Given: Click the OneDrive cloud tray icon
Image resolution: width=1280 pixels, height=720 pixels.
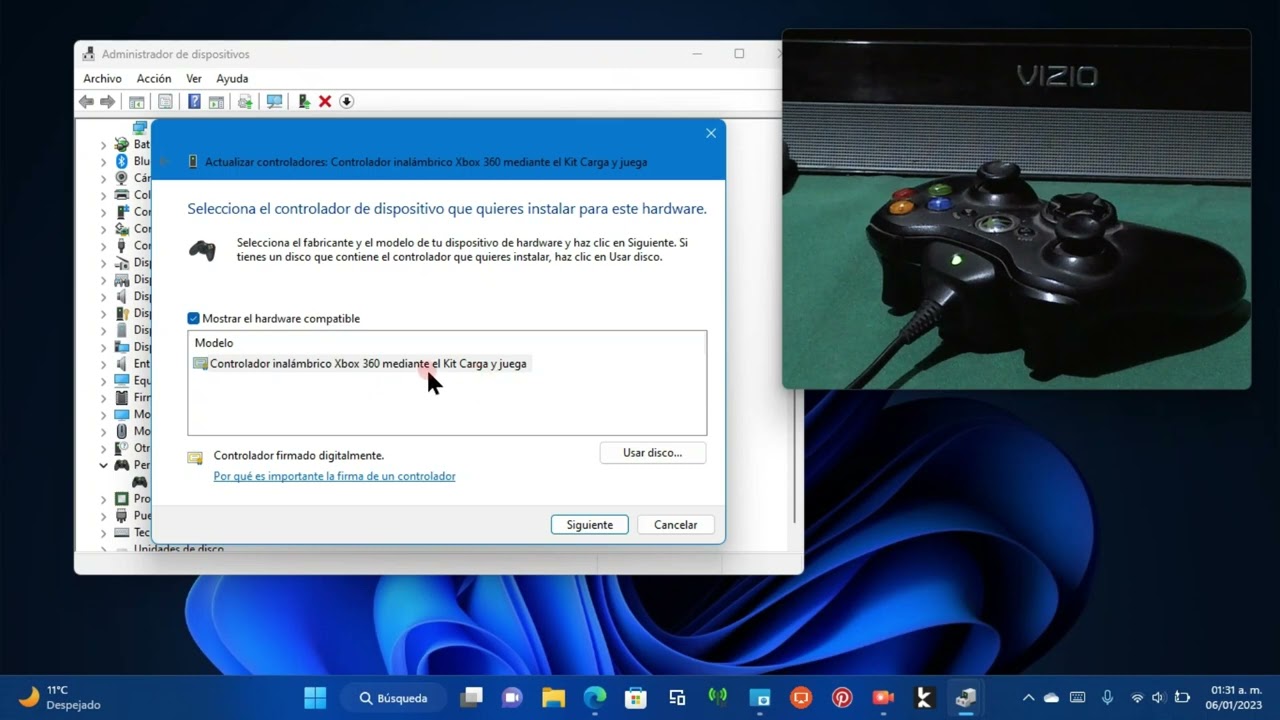Looking at the screenshot, I should coord(1051,698).
